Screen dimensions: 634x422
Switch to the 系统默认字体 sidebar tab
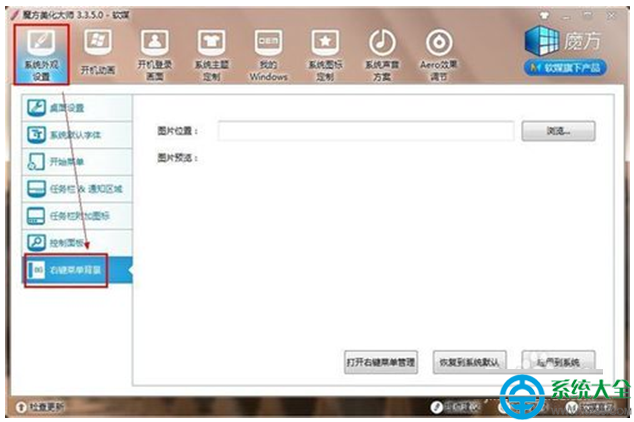point(76,134)
